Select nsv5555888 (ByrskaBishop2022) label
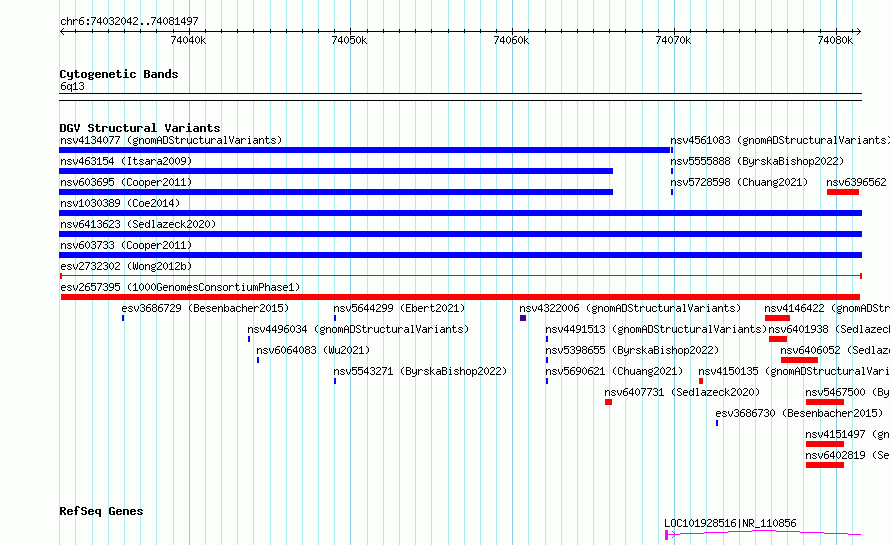Image resolution: width=890 pixels, height=545 pixels. point(757,161)
